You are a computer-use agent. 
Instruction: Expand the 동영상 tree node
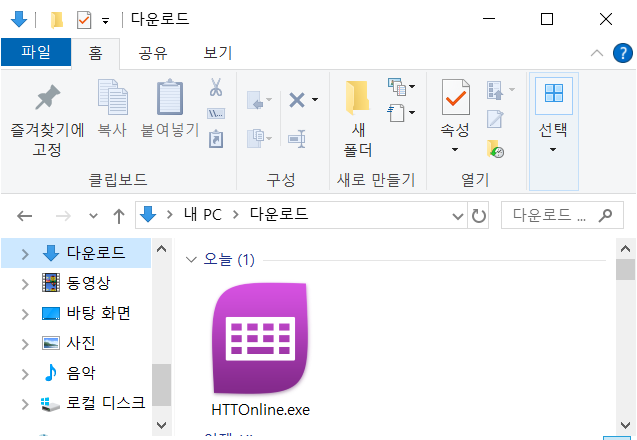pyautogui.click(x=25, y=284)
